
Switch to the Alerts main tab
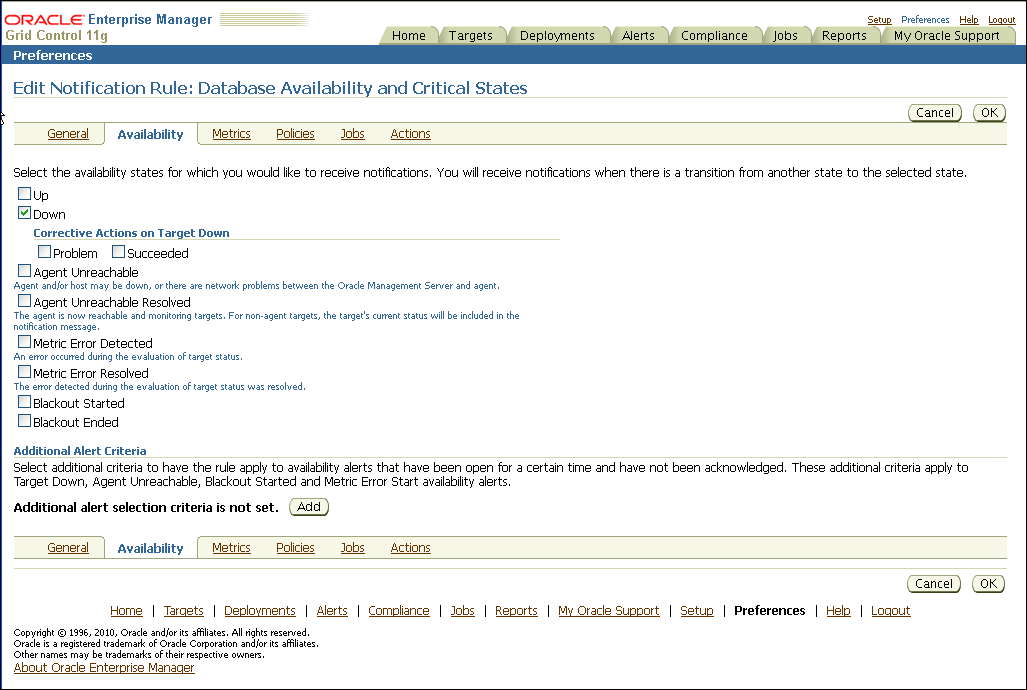tap(638, 36)
